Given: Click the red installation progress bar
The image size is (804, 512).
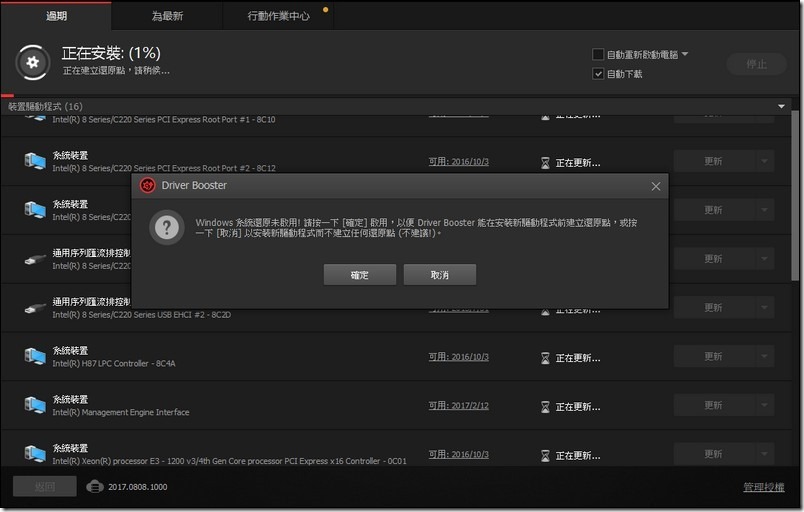Looking at the screenshot, I should [7, 95].
